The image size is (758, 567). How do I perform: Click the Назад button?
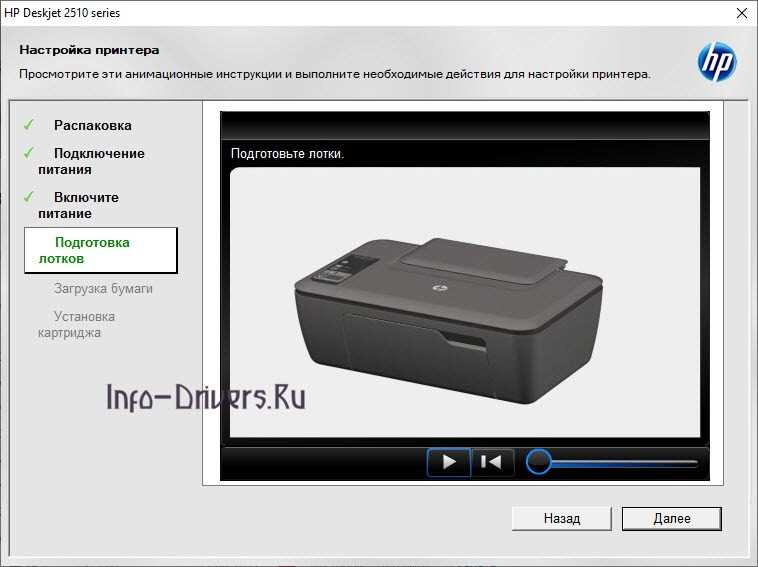[x=562, y=519]
